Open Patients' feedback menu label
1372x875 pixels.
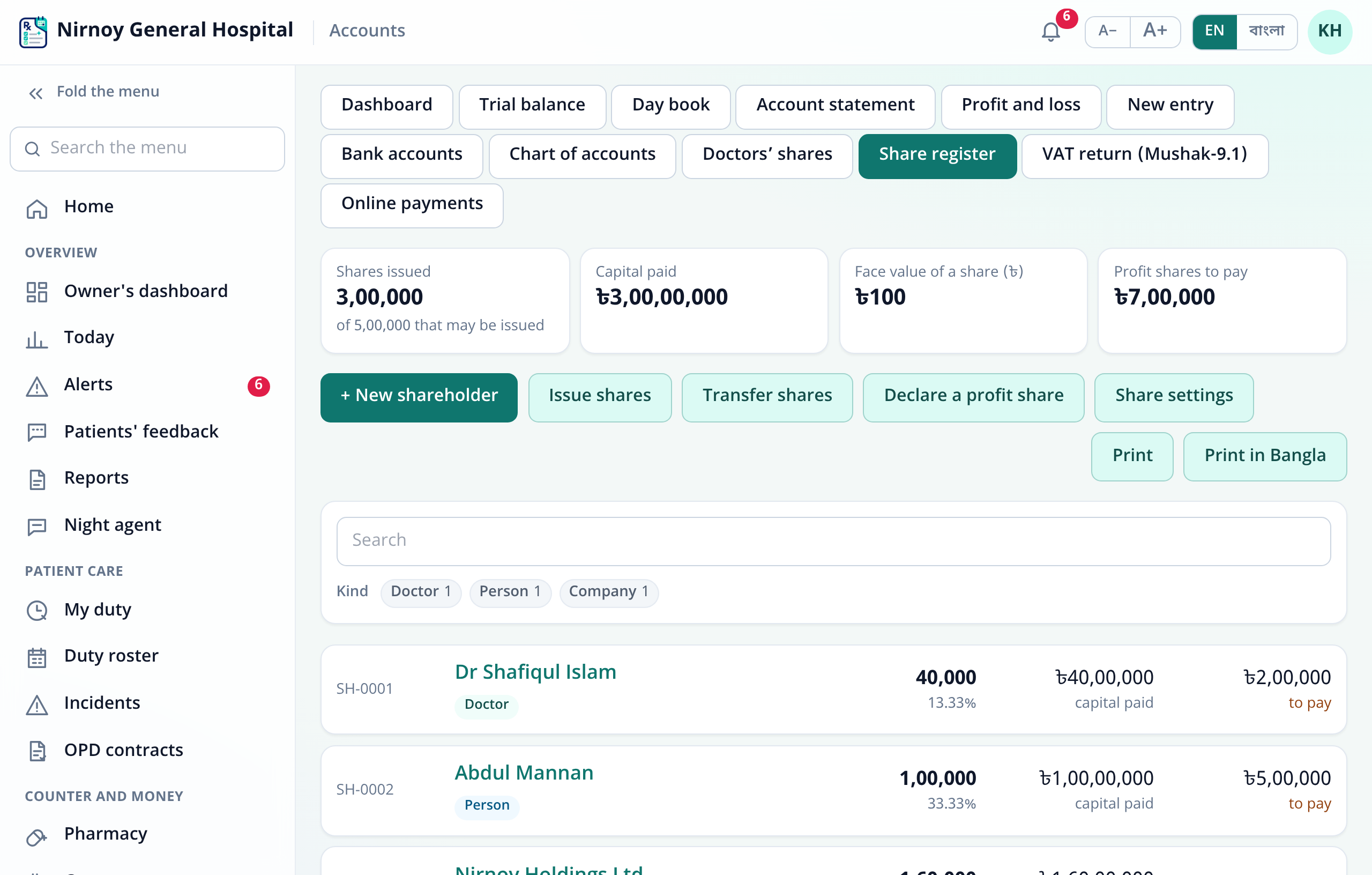(141, 432)
